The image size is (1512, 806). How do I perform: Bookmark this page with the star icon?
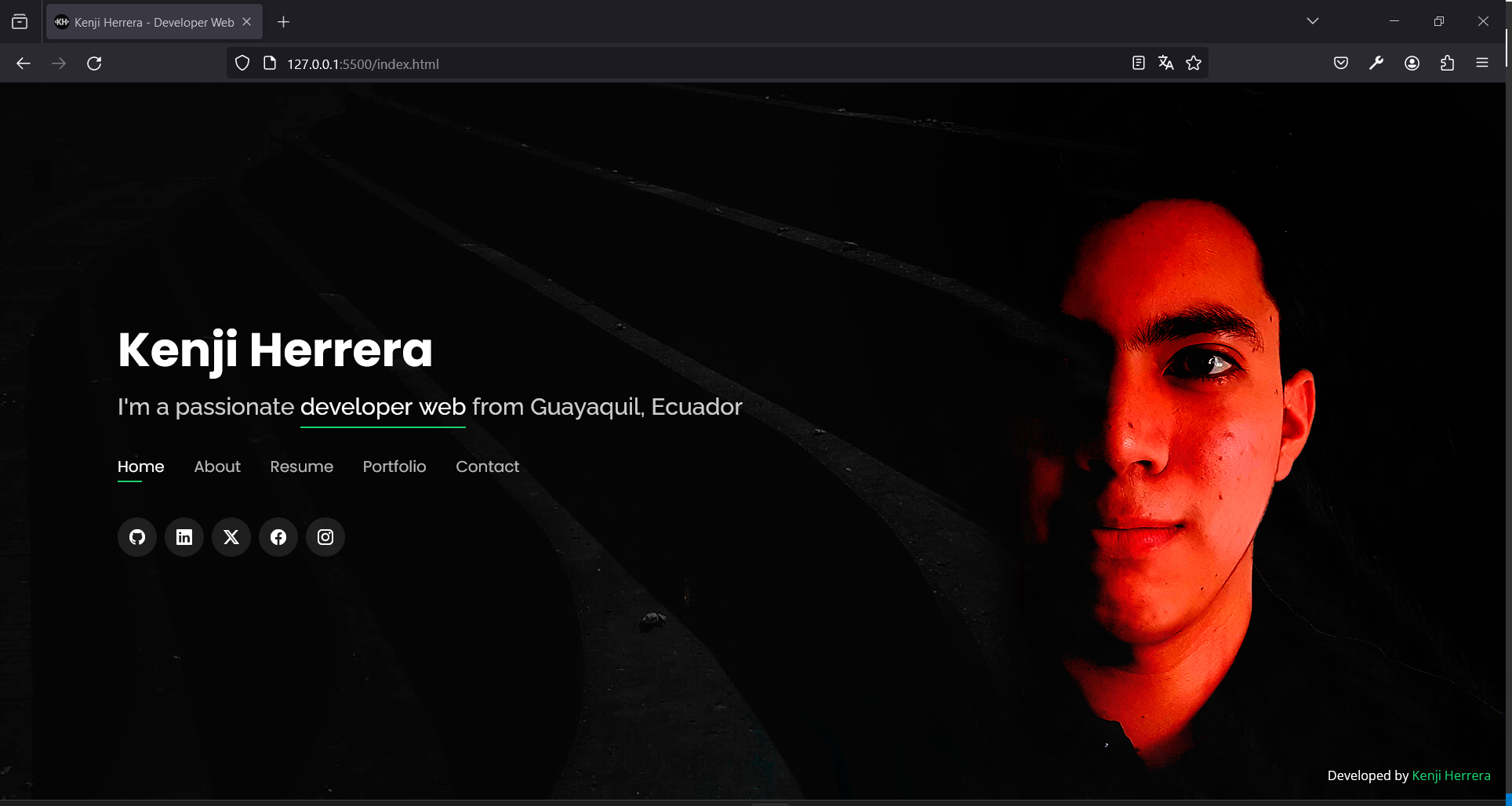pyautogui.click(x=1194, y=64)
